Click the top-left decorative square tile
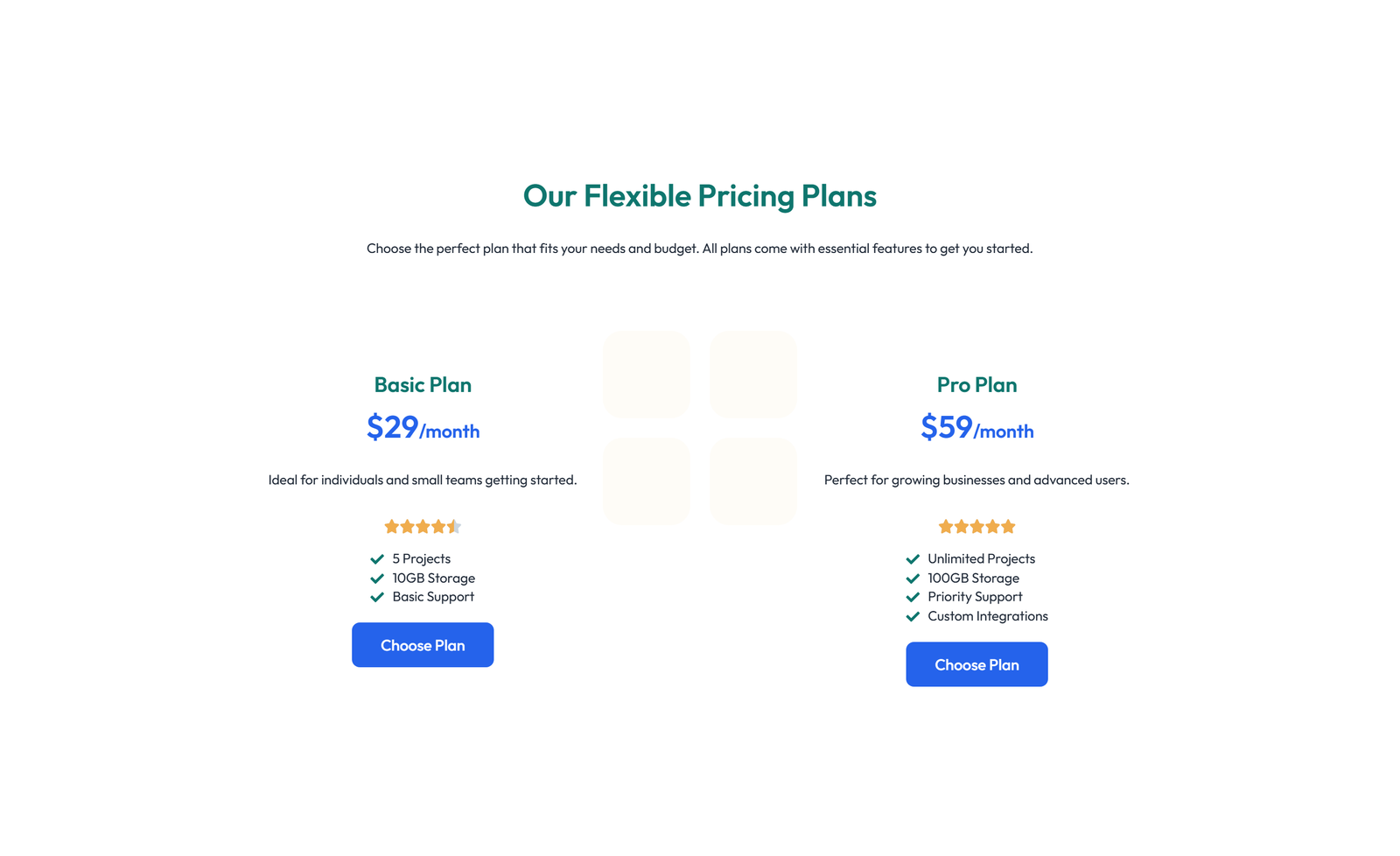This screenshot has height=856, width=1400. 647,375
